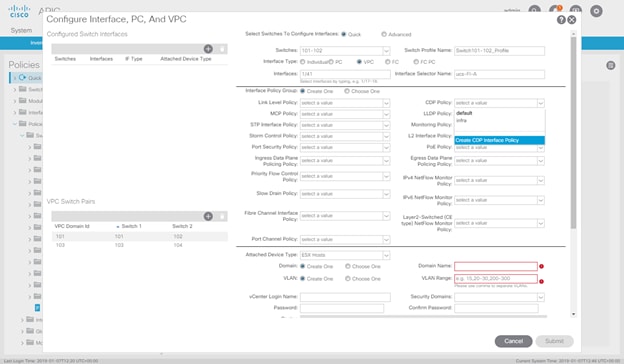Select Create One for VLAN
This screenshot has width=624, height=364.
(302, 278)
